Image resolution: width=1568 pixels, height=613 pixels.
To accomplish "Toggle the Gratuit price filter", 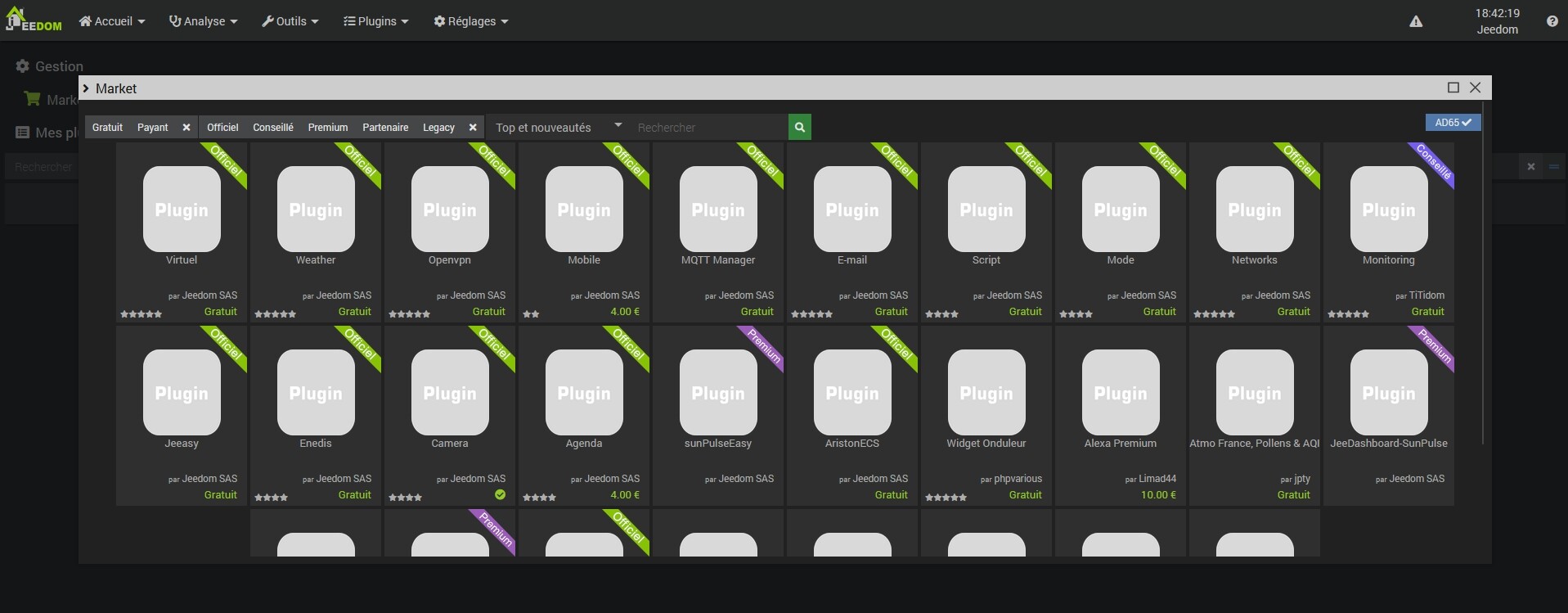I will click(x=107, y=128).
